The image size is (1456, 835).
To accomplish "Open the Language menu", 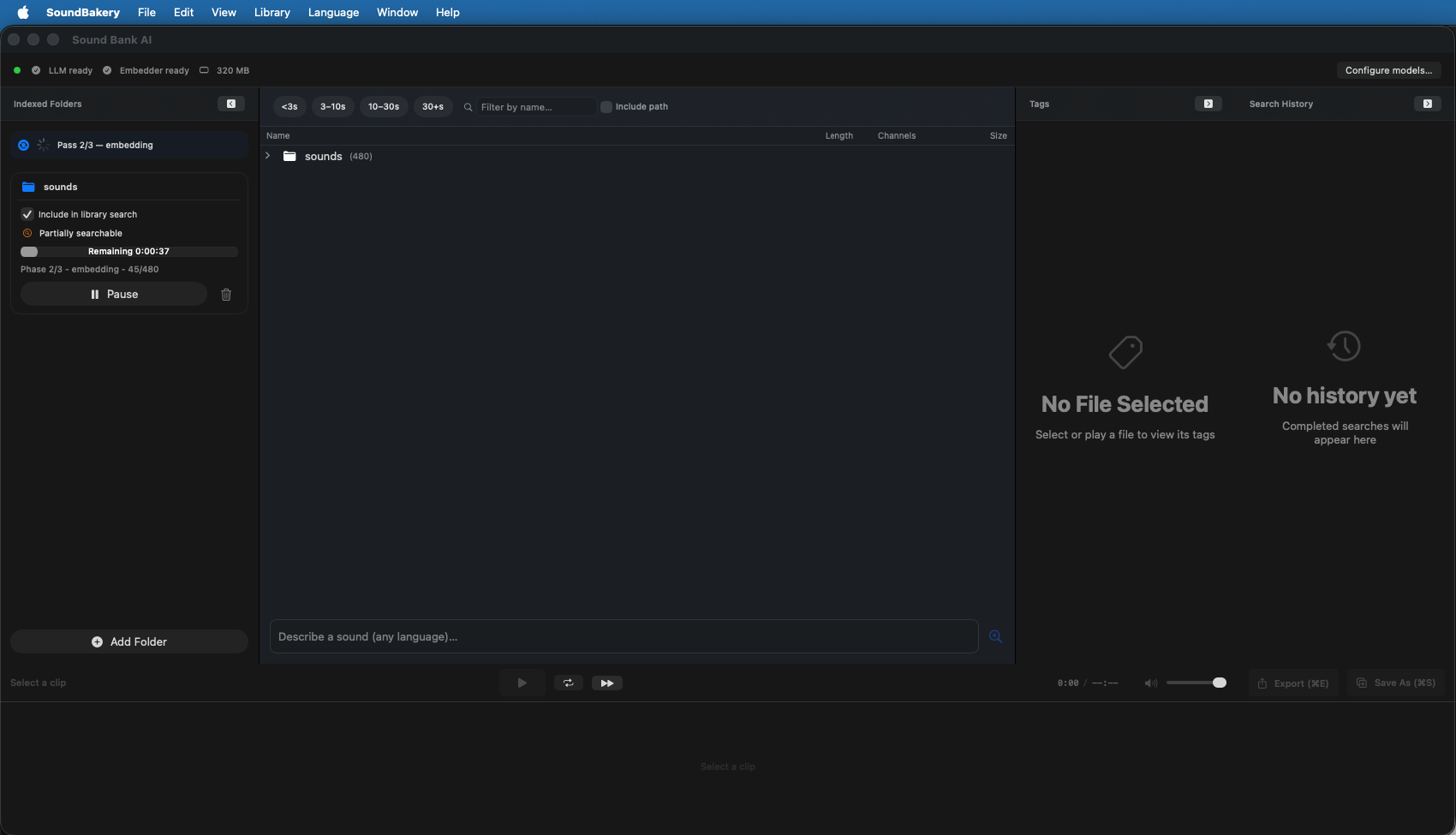I will pyautogui.click(x=333, y=12).
